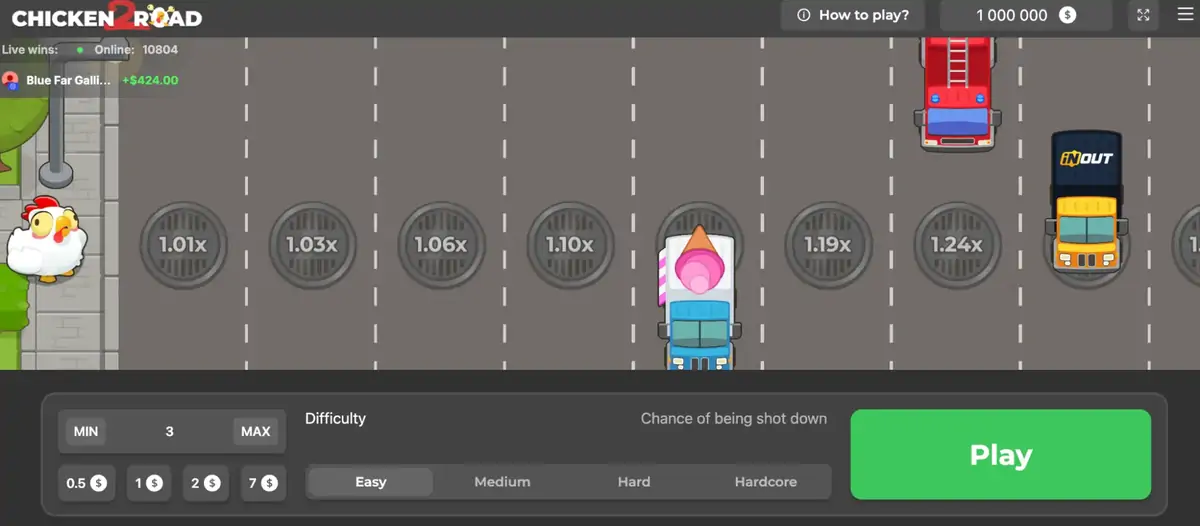
Task: Set bet to MAX
Action: click(256, 432)
